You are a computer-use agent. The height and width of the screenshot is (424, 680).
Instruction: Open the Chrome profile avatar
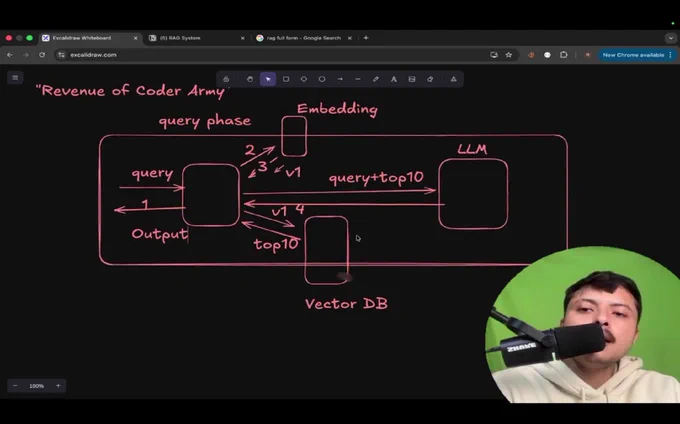pos(588,55)
